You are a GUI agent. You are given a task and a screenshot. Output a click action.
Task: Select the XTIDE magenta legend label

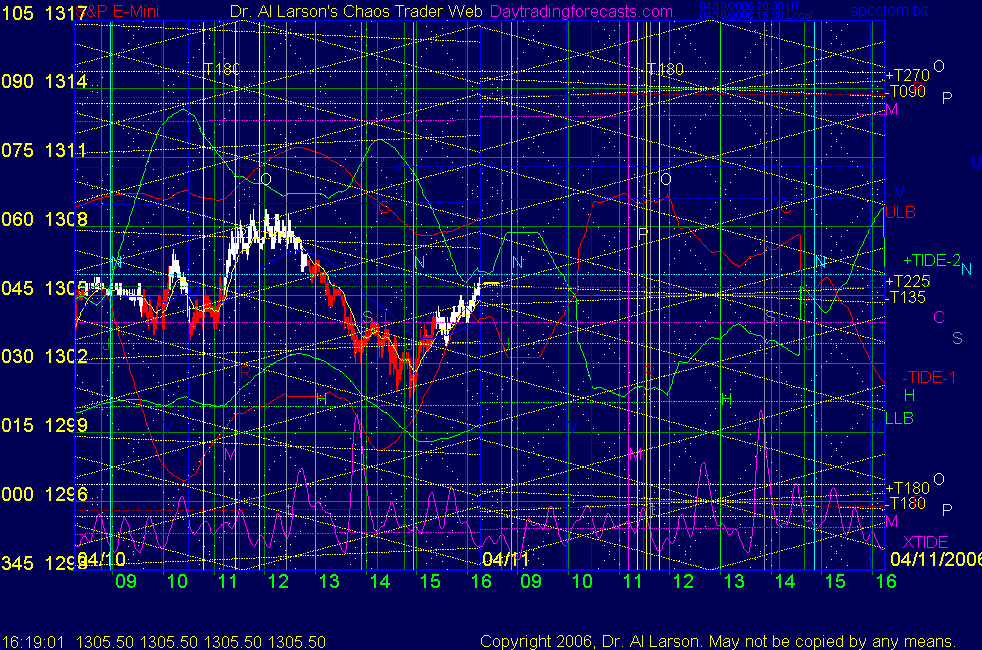pos(925,542)
